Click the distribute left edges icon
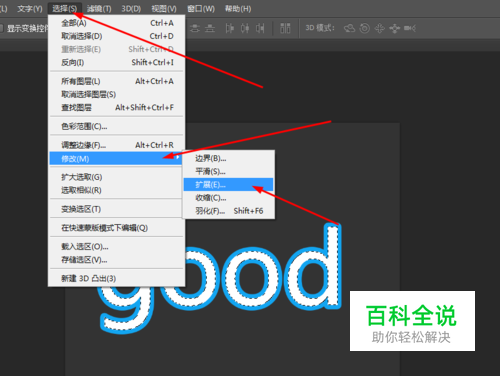This screenshot has width=500, height=376. (x=230, y=29)
